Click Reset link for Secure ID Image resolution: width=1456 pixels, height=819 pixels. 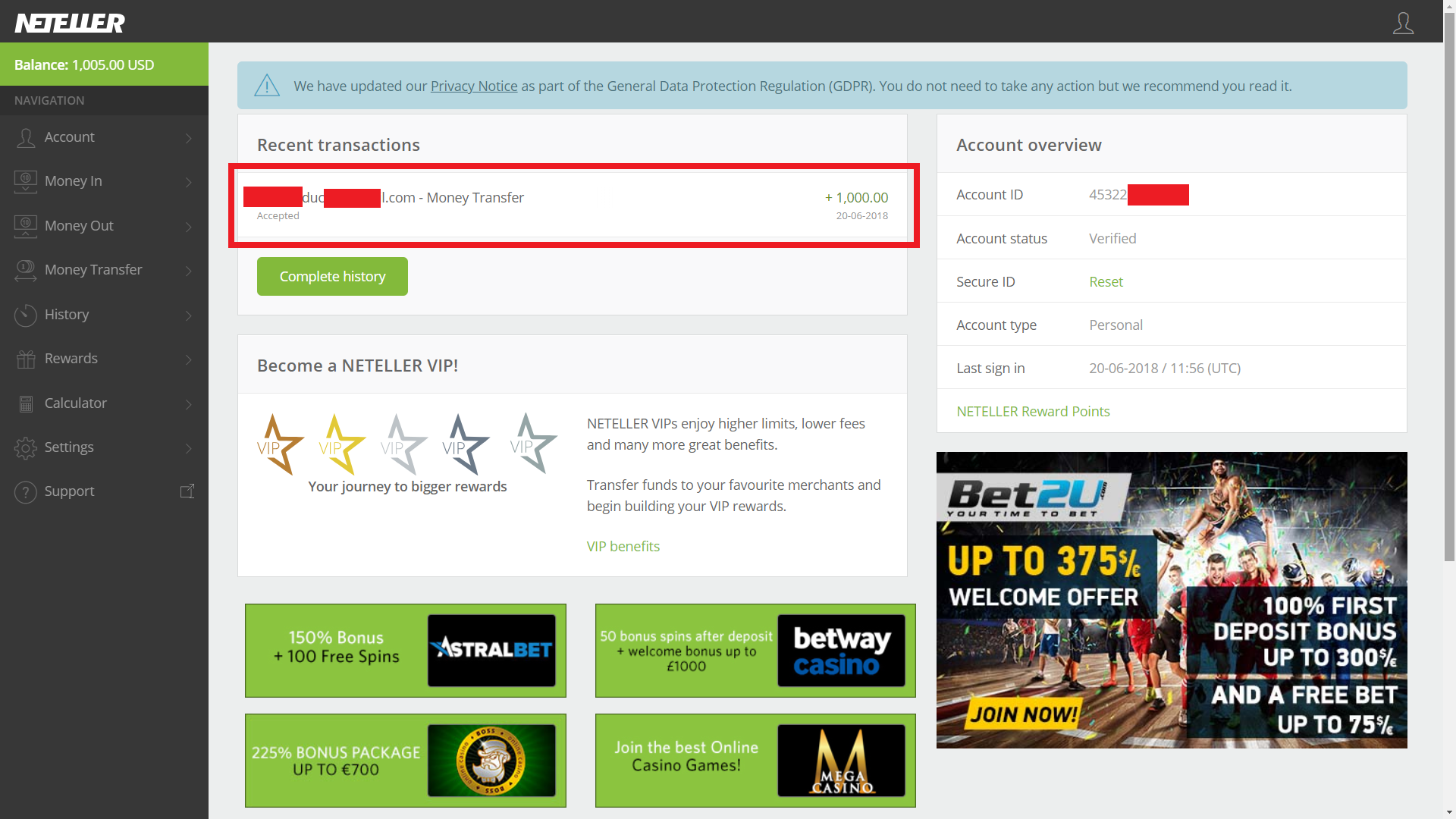(x=1106, y=282)
